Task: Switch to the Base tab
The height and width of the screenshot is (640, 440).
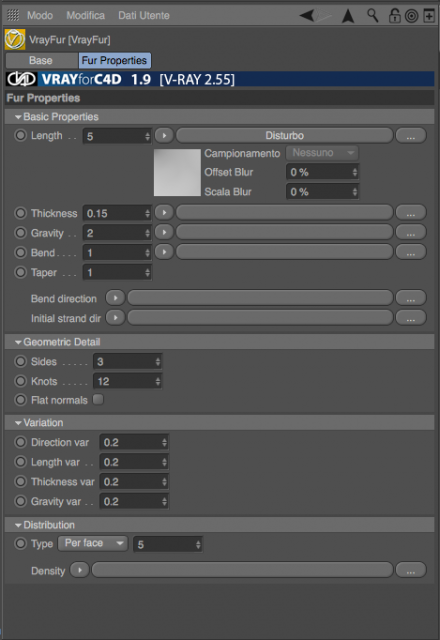Action: [41, 60]
